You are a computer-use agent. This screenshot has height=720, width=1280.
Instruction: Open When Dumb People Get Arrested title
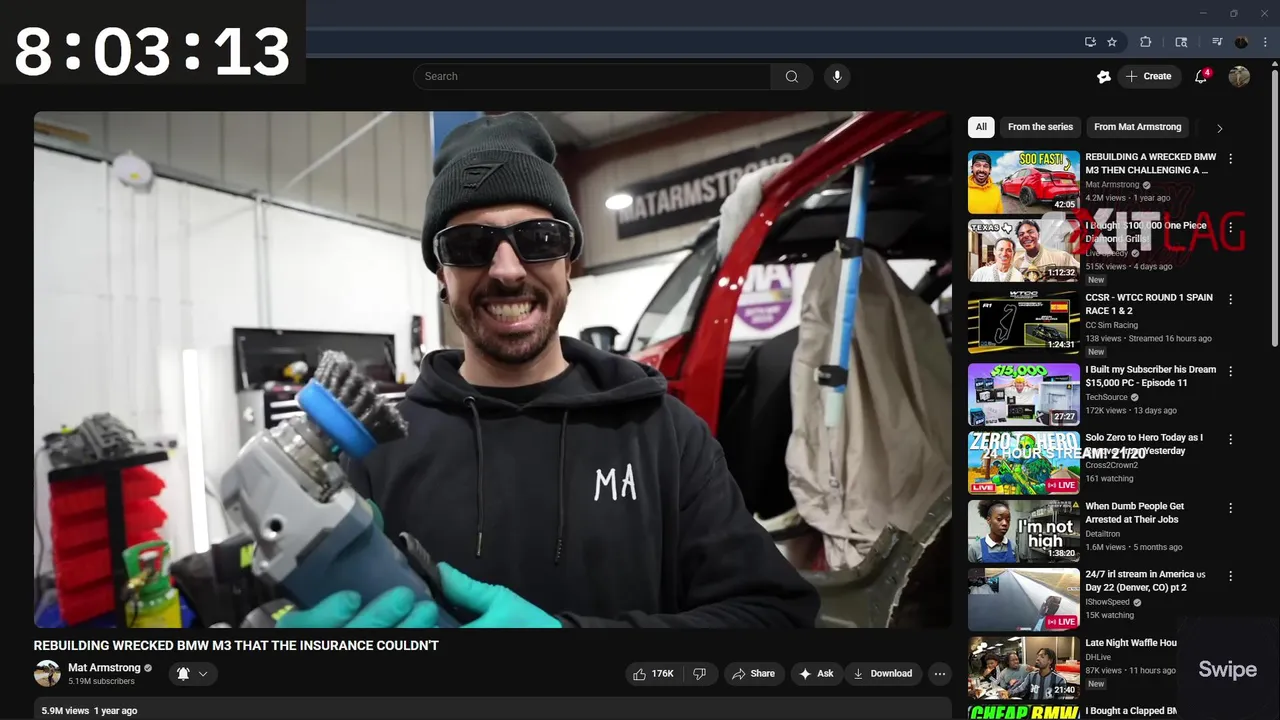click(1135, 513)
